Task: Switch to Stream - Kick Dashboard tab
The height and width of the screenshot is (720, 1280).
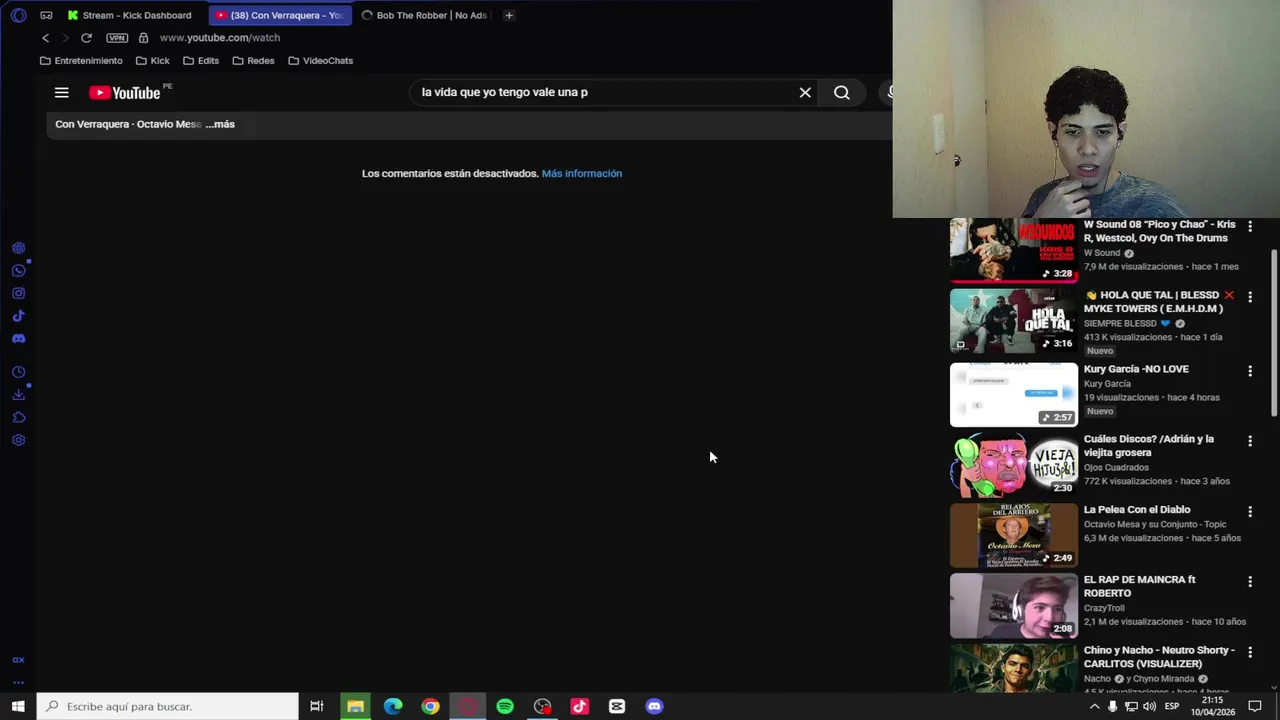Action: (x=130, y=15)
